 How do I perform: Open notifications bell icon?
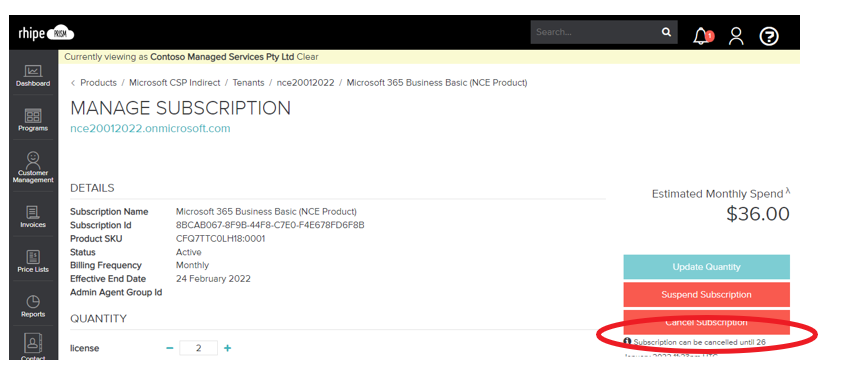coord(703,36)
